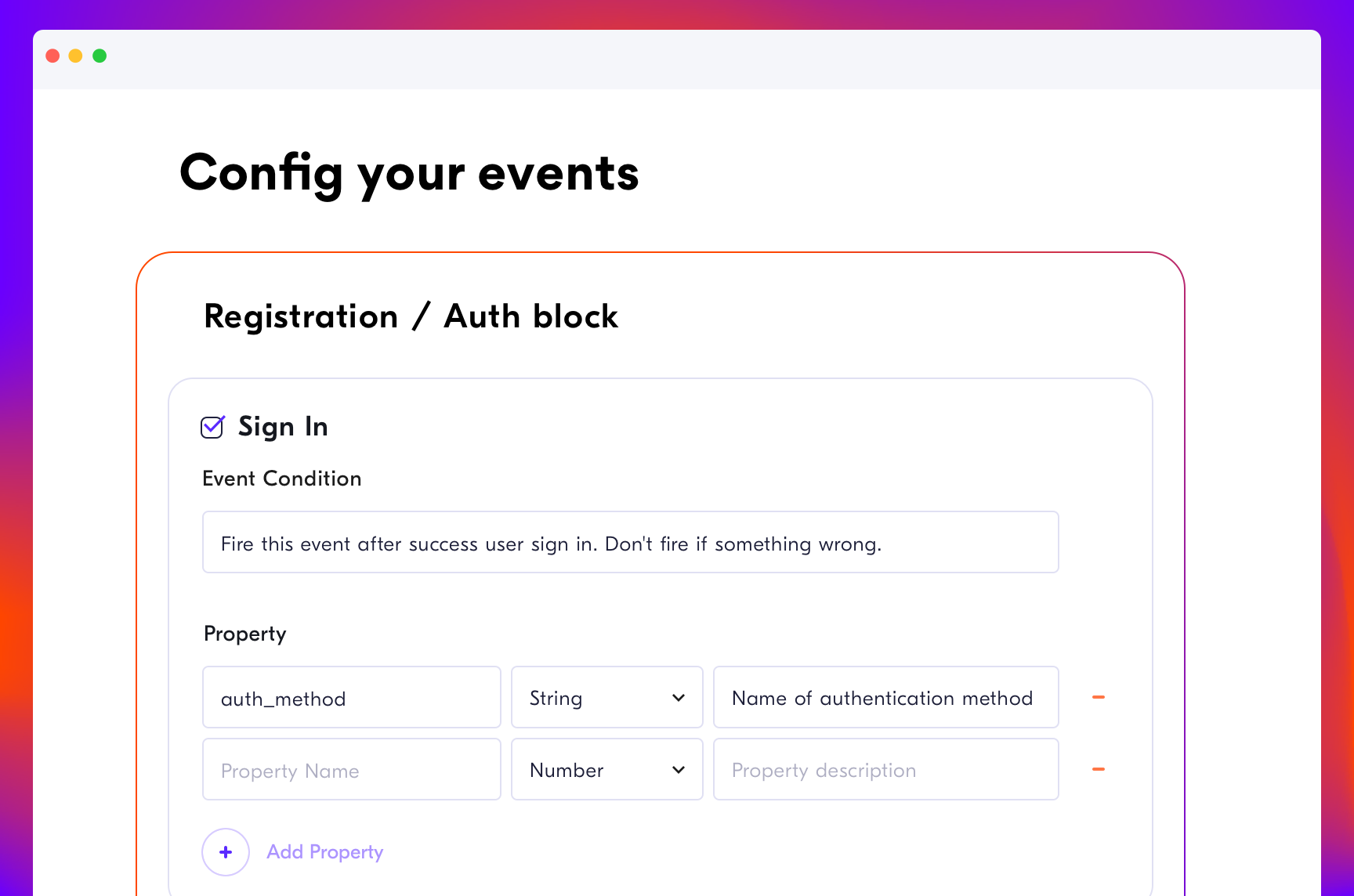This screenshot has width=1354, height=896.
Task: Uncheck the Sign In checkbox
Action: click(x=212, y=427)
